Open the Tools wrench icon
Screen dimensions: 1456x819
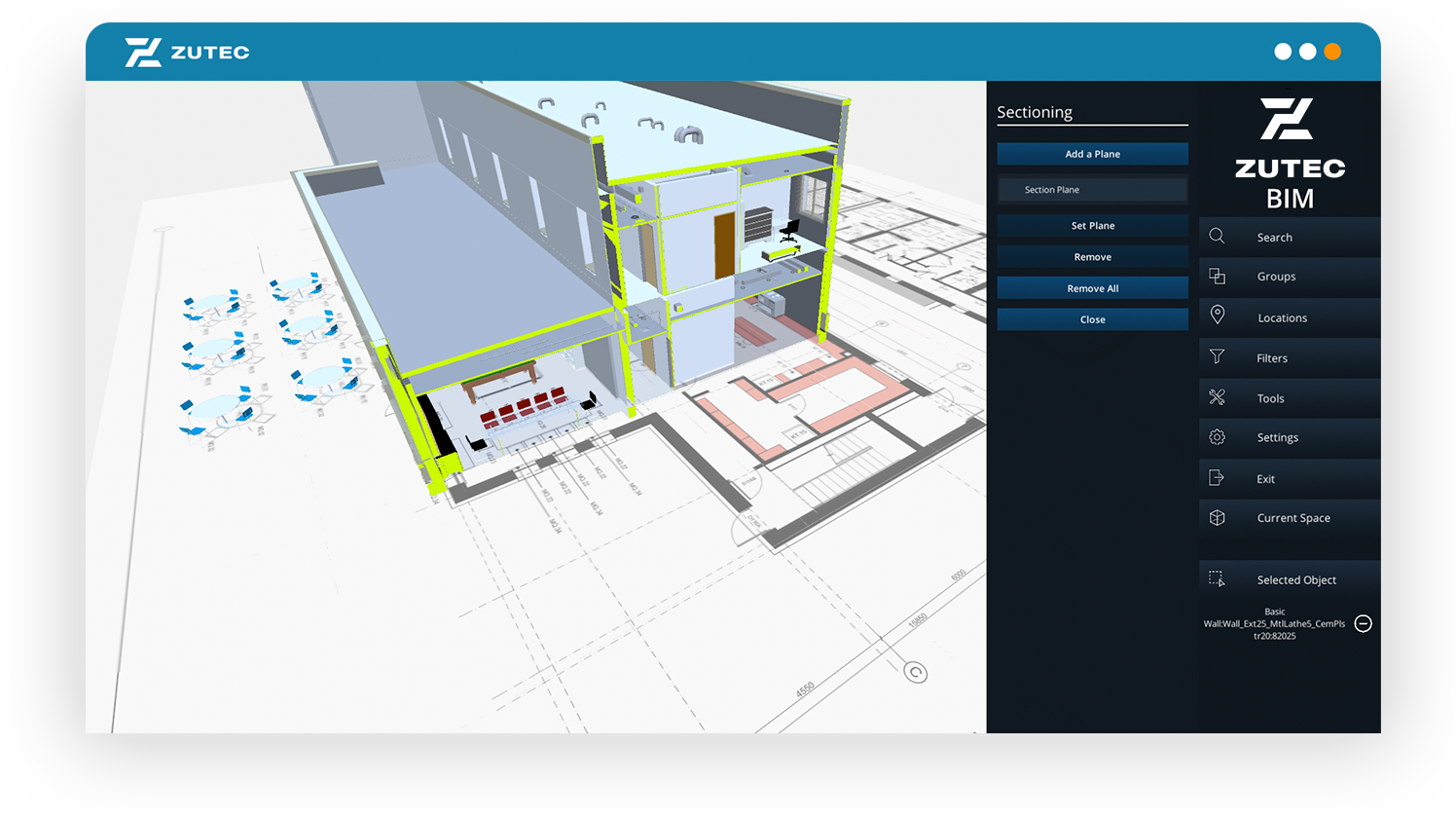(1217, 397)
